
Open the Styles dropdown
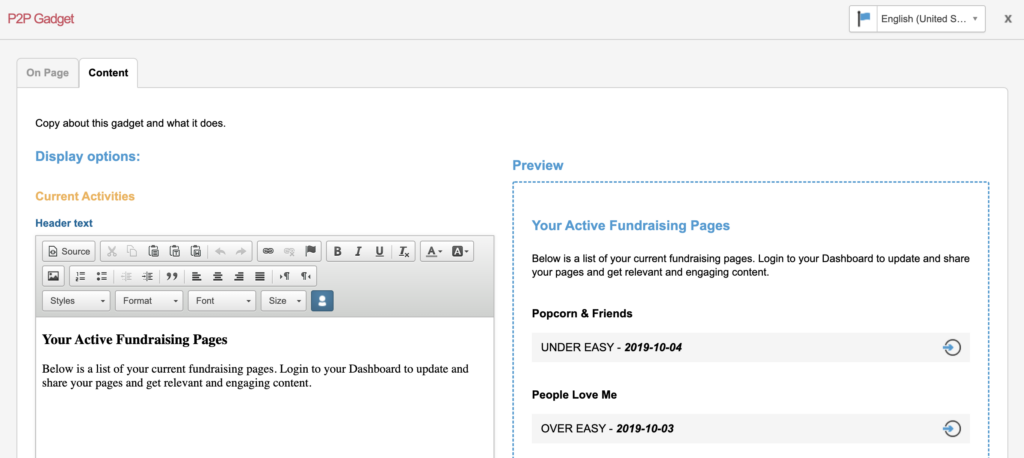(77, 300)
